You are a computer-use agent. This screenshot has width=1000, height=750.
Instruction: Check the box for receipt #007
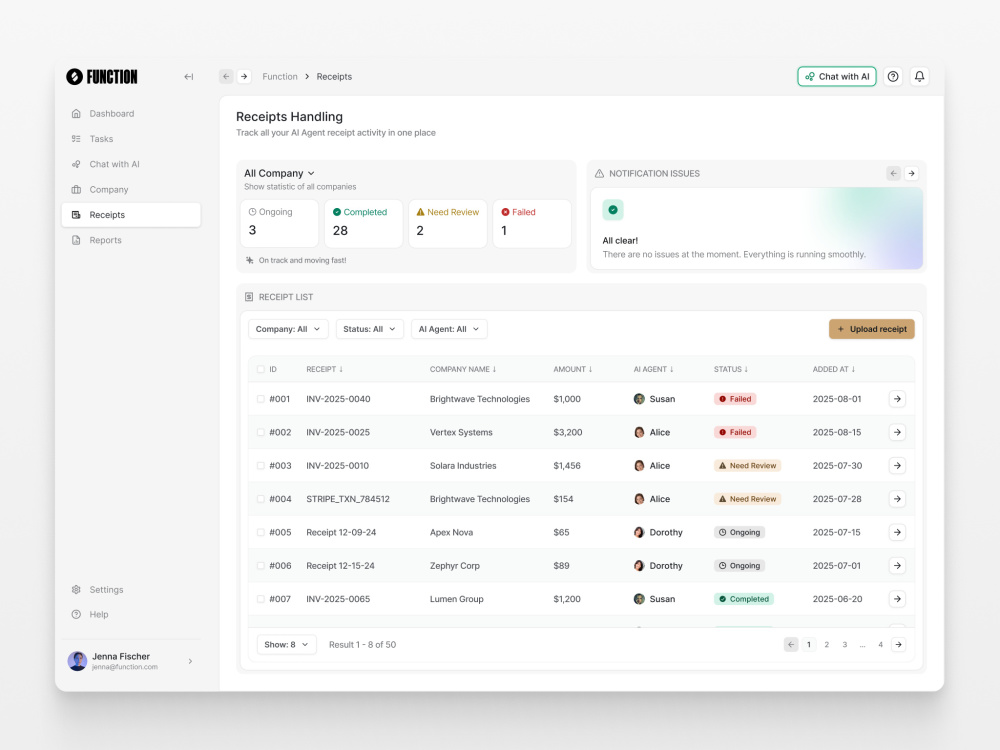click(x=260, y=599)
